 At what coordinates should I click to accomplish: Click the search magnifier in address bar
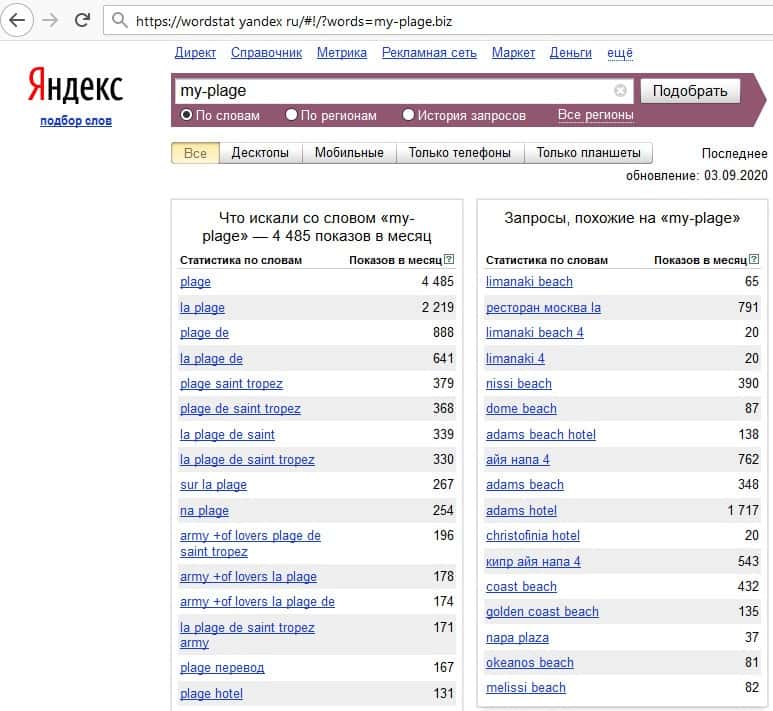point(120,20)
